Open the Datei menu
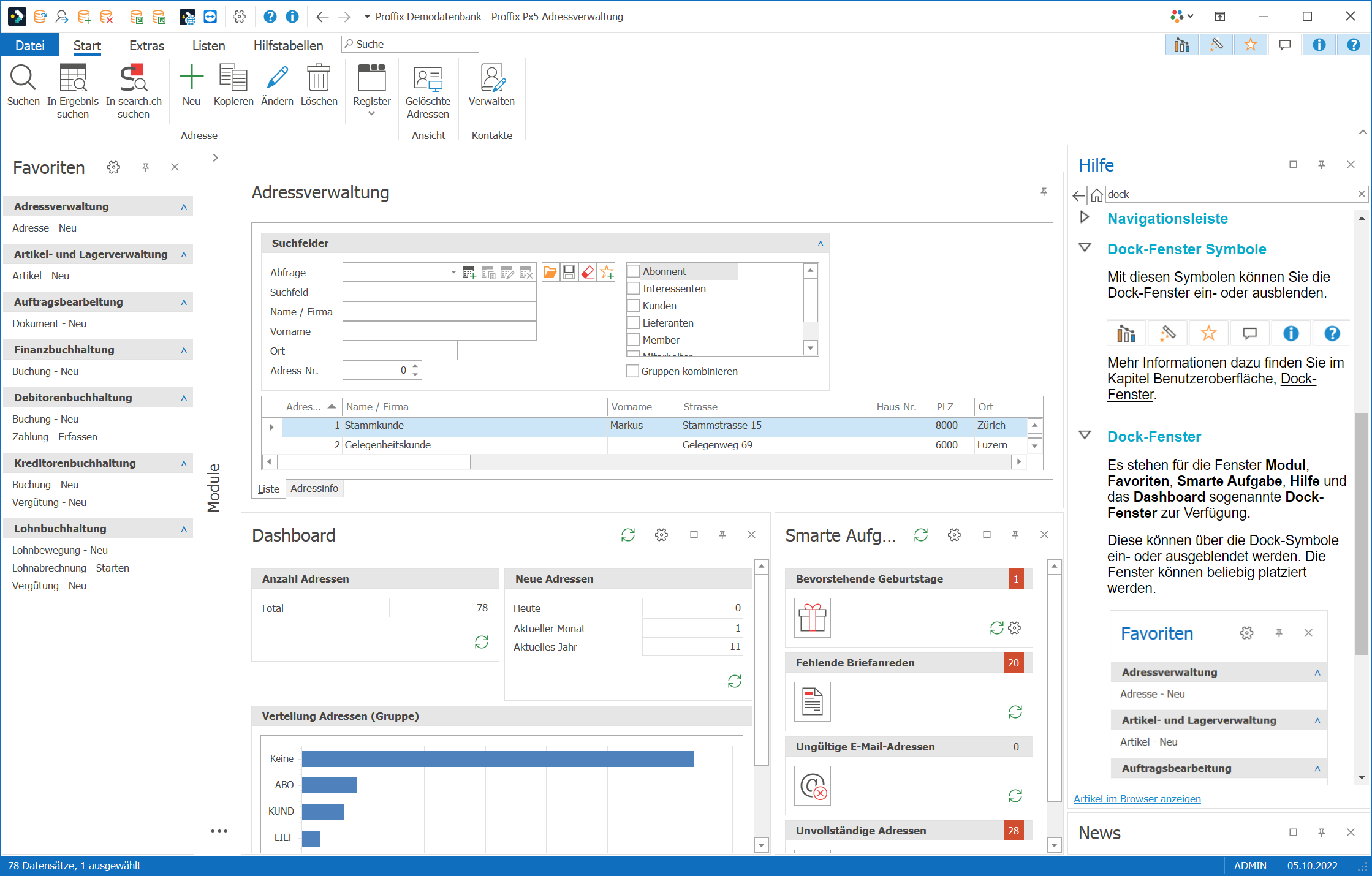The image size is (1372, 876). coord(30,45)
